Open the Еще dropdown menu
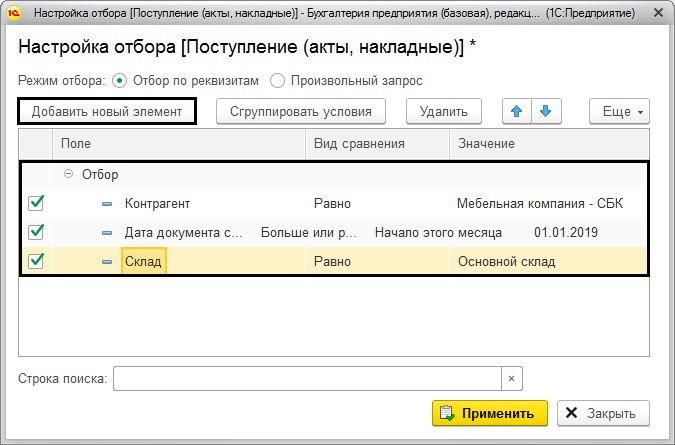Screen dimensions: 675x445 [620, 111]
